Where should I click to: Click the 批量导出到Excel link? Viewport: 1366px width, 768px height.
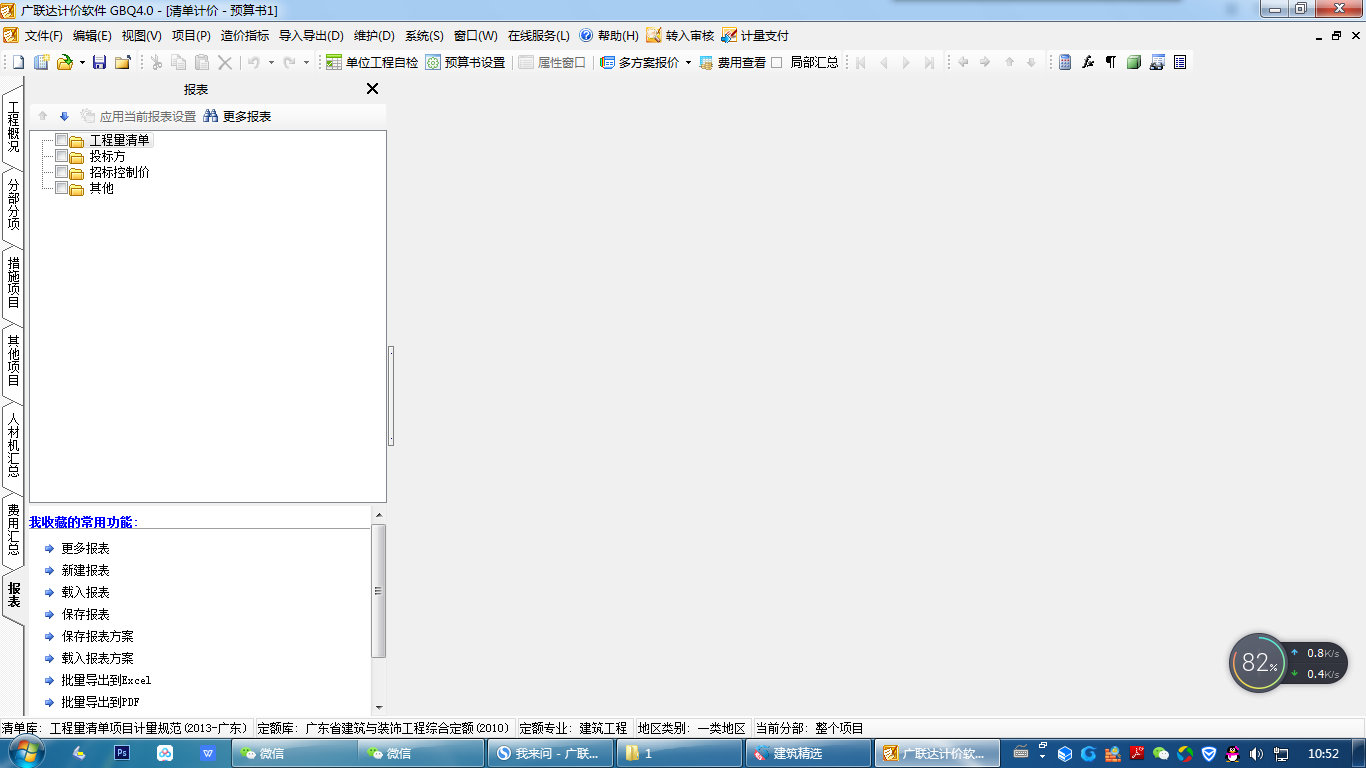coord(106,680)
